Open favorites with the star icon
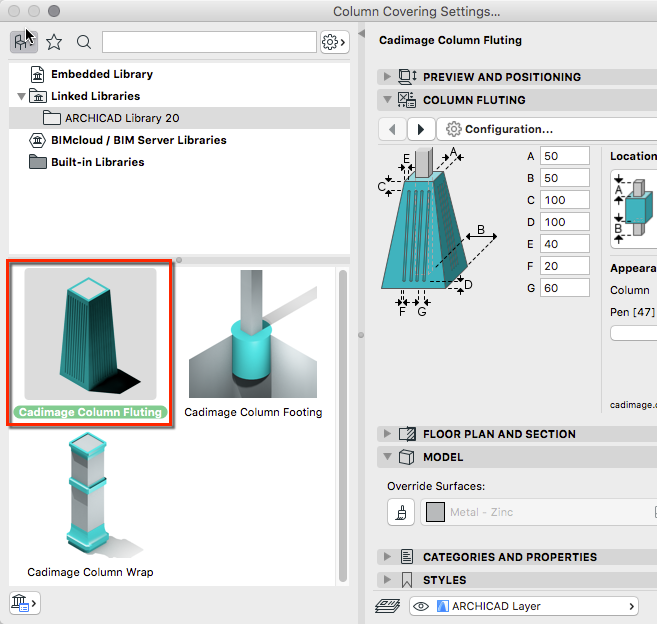 (54, 42)
